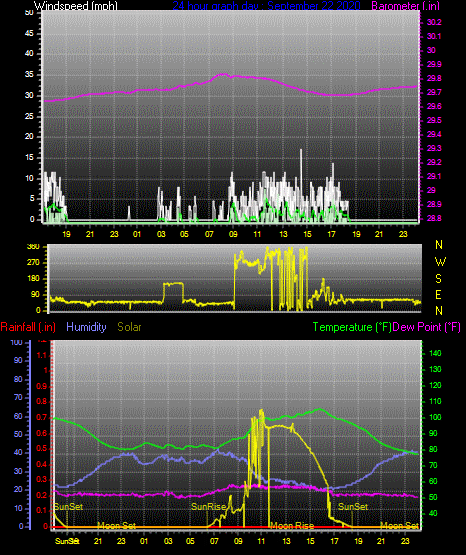Screen dimensions: 466x555
Task: Click the 'Dew Point (°F)' legend label
Action: 427,327
